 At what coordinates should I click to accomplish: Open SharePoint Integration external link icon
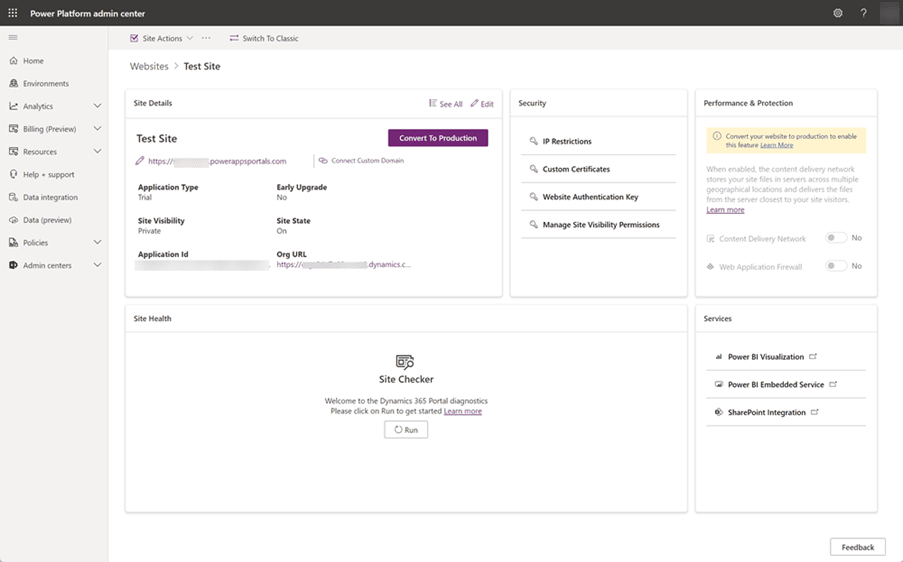(x=815, y=412)
